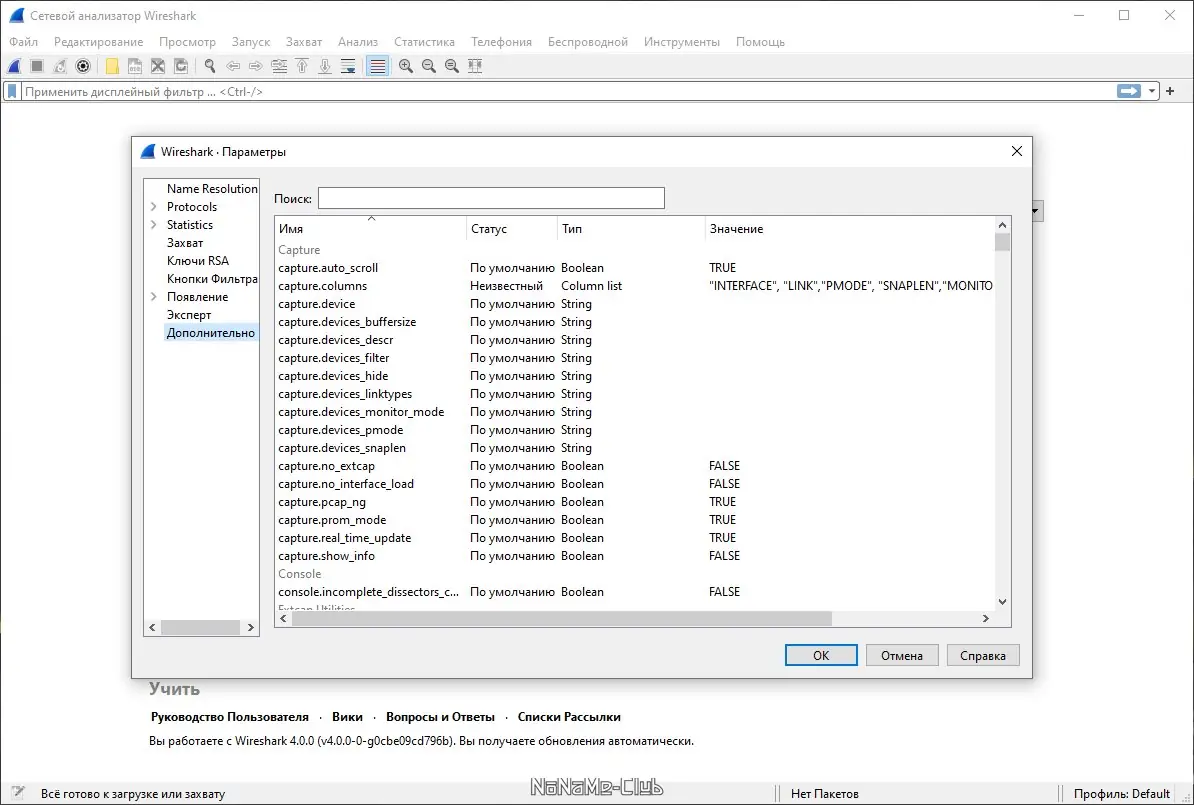Viewport: 1194px width, 805px height.
Task: Toggle packet colorization in toolbar
Action: point(378,66)
